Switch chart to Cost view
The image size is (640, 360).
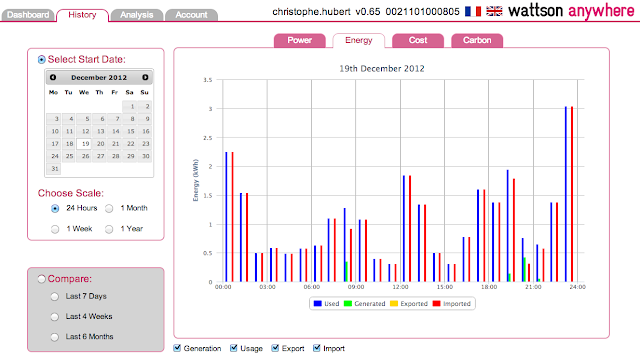click(x=418, y=40)
